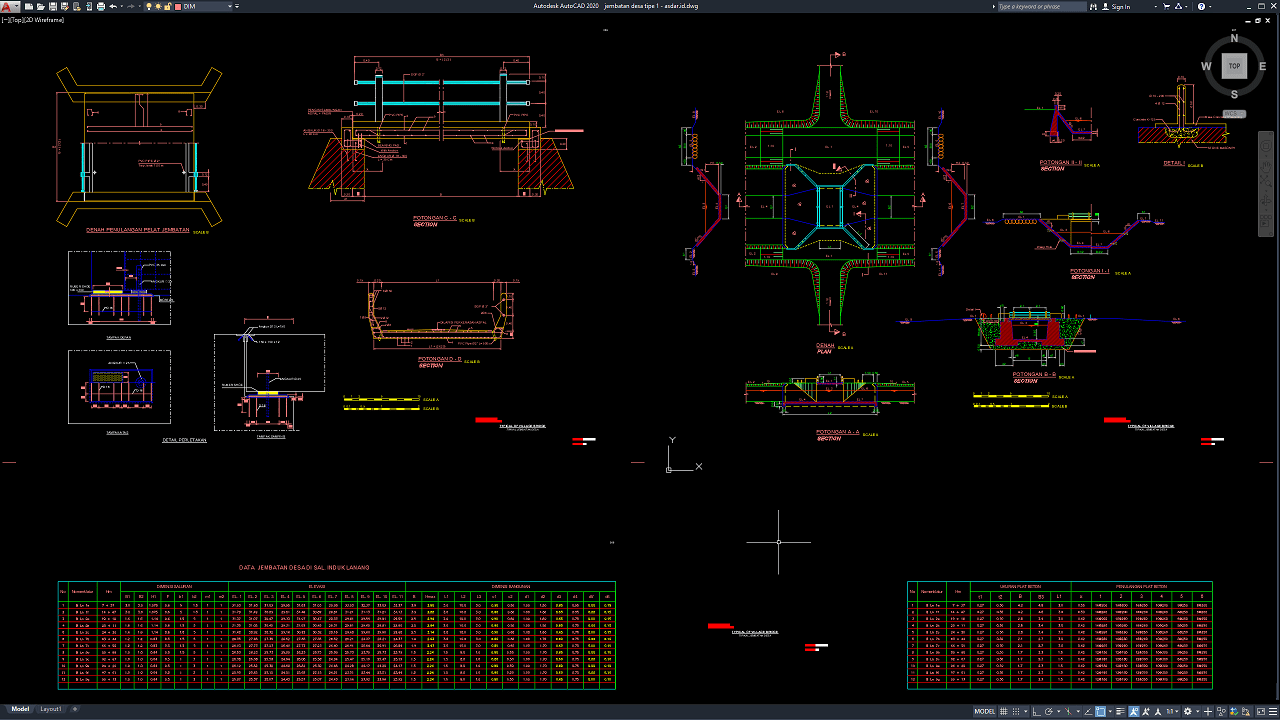The image size is (1280, 720).
Task: Click the MODEL space button in status bar
Action: click(984, 711)
